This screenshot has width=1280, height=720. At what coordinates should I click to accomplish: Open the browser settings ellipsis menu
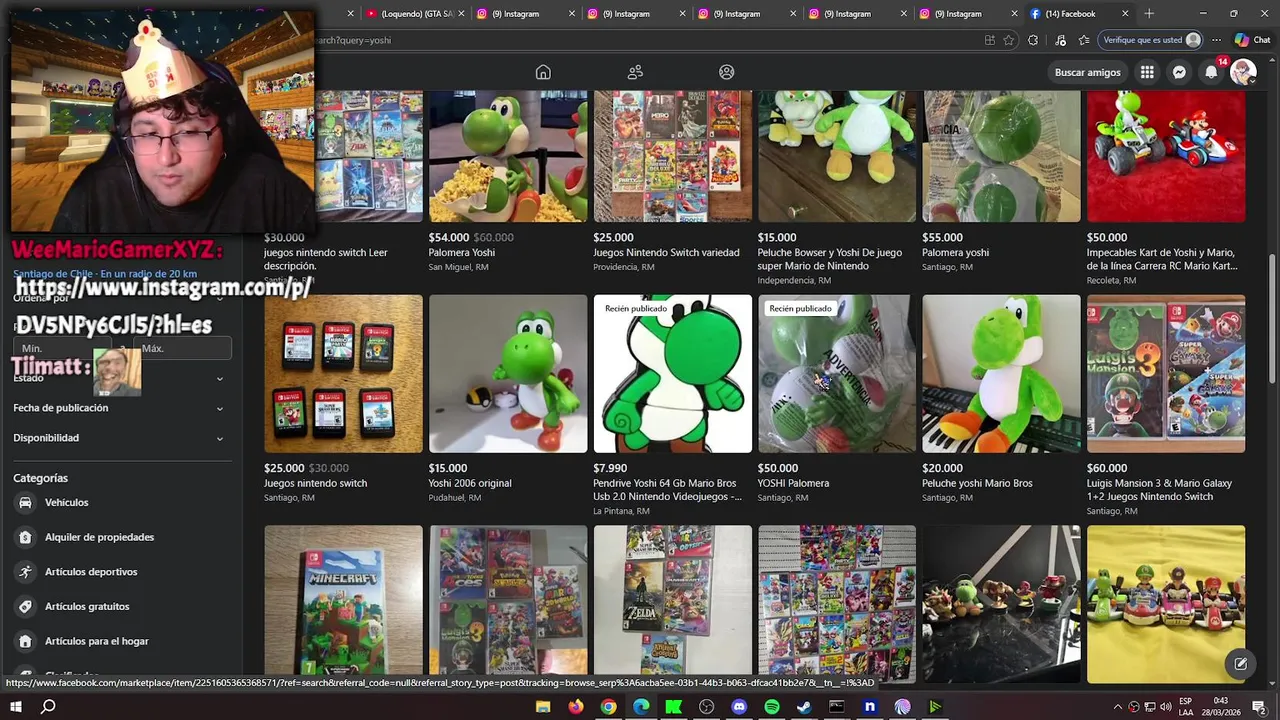click(x=1216, y=40)
